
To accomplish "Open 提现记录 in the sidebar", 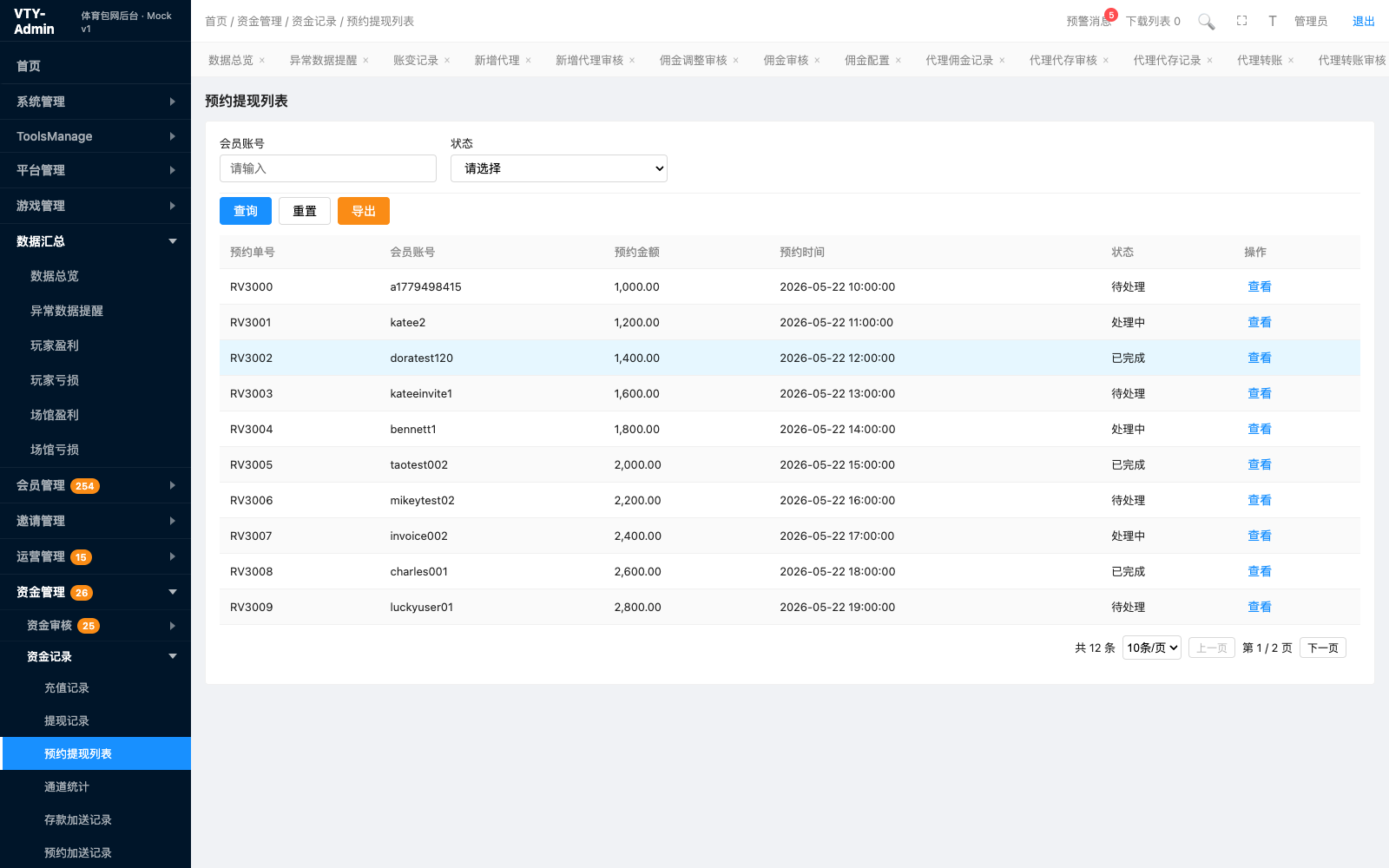I will click(95, 720).
